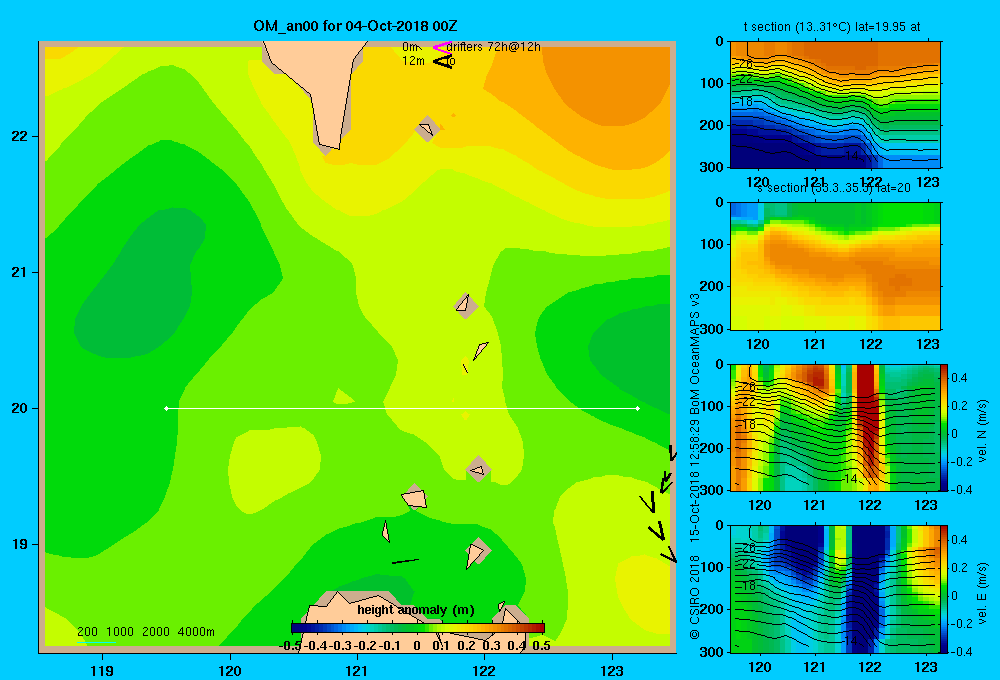Click the 26 isotherm label in temperature section
The height and width of the screenshot is (680, 1000).
(x=746, y=64)
